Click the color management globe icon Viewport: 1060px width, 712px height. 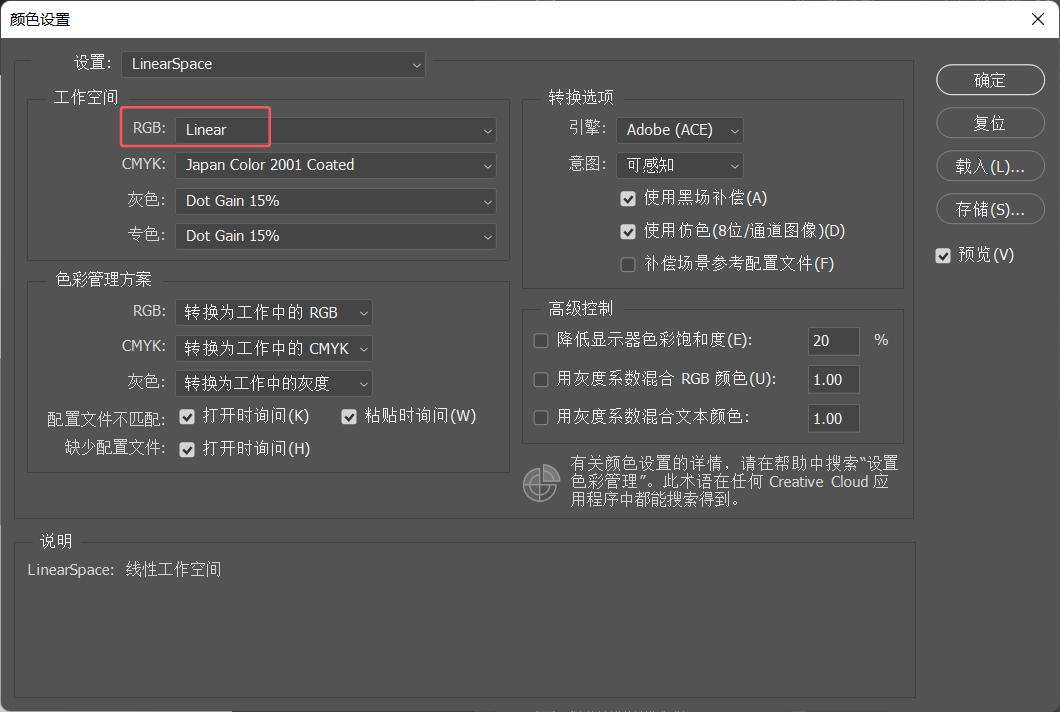tap(541, 483)
